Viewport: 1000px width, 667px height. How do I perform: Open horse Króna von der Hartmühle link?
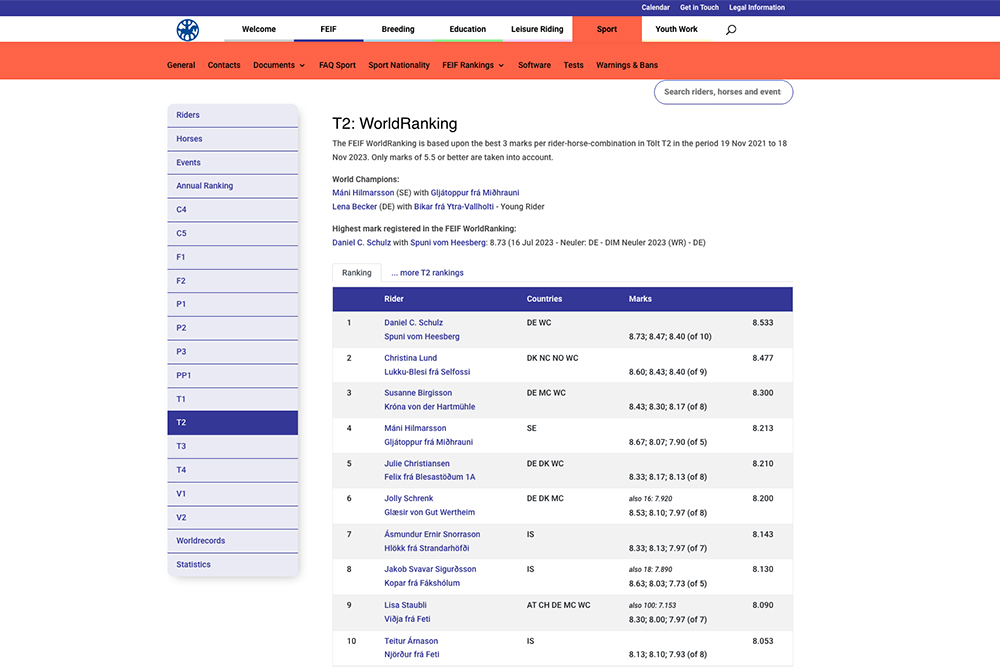[430, 407]
